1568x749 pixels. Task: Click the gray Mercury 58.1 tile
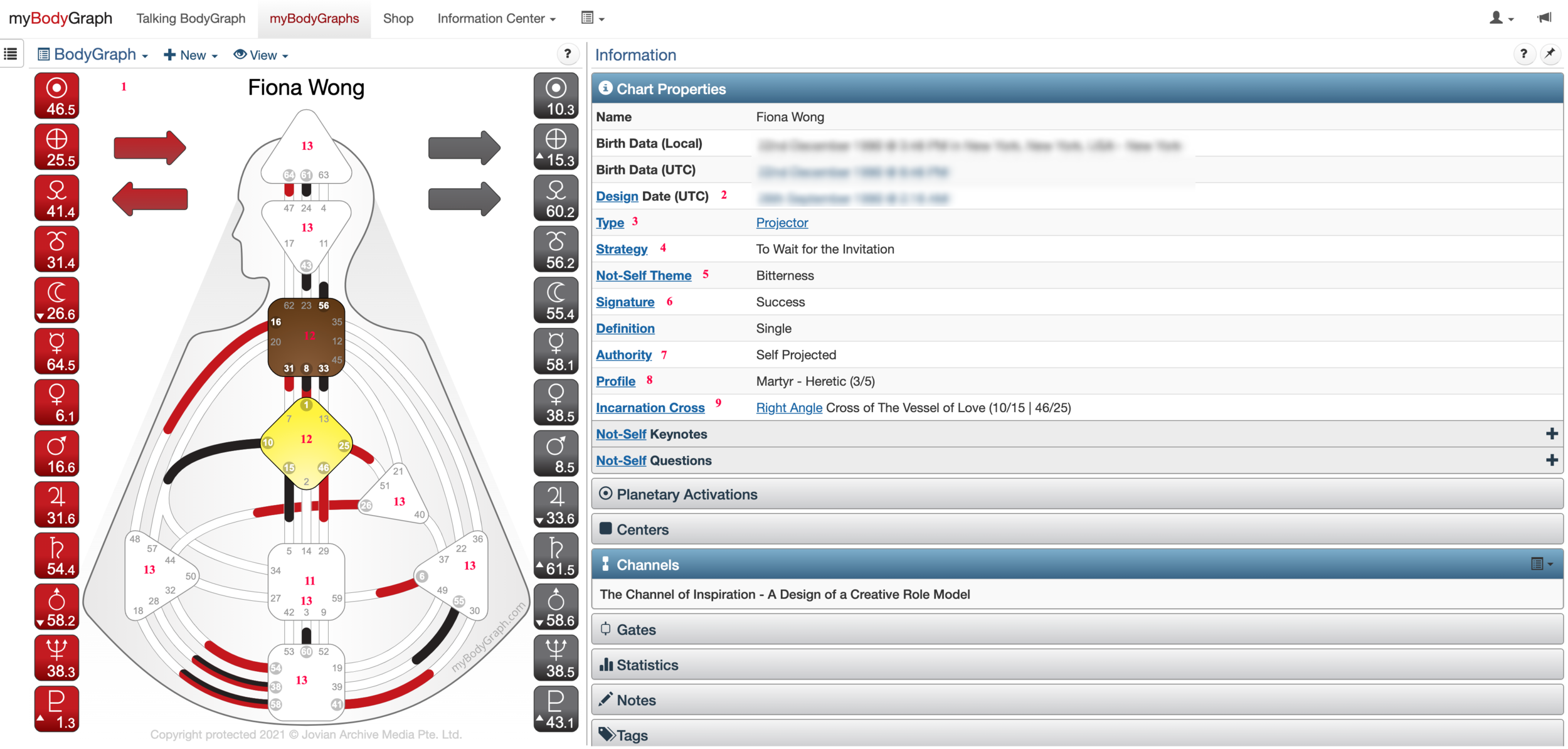pyautogui.click(x=556, y=351)
